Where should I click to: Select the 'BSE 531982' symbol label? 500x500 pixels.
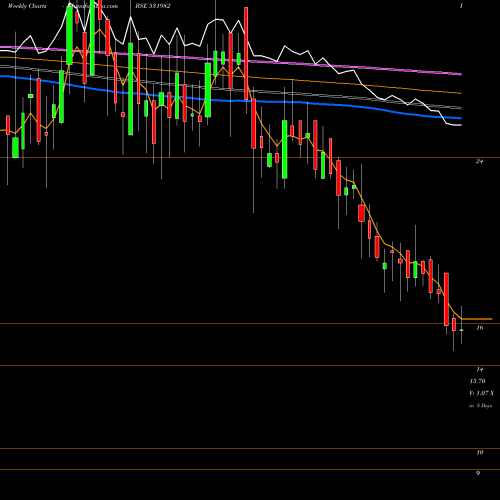tap(152, 6)
